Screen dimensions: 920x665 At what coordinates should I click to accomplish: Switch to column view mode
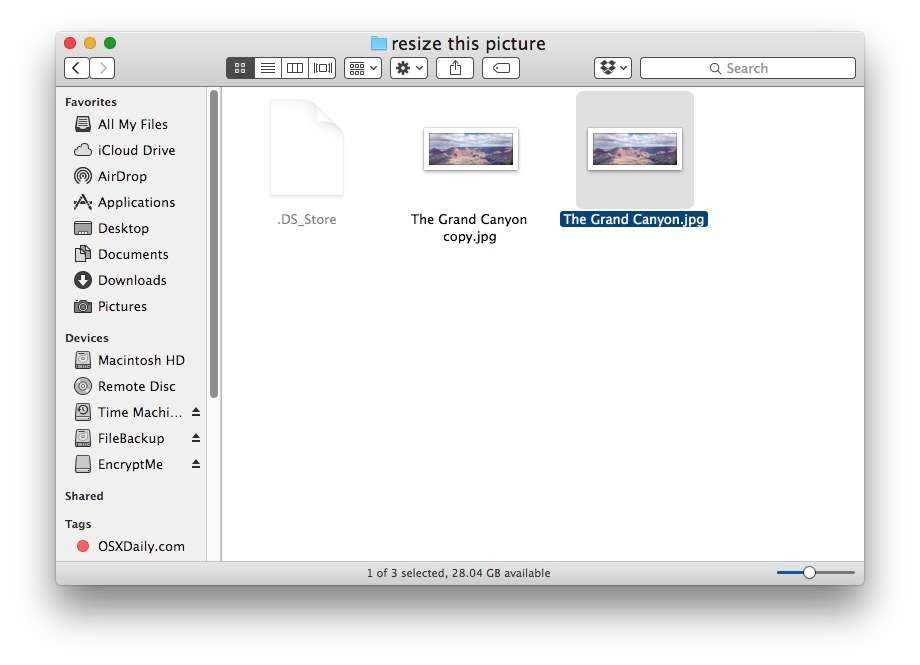[295, 68]
